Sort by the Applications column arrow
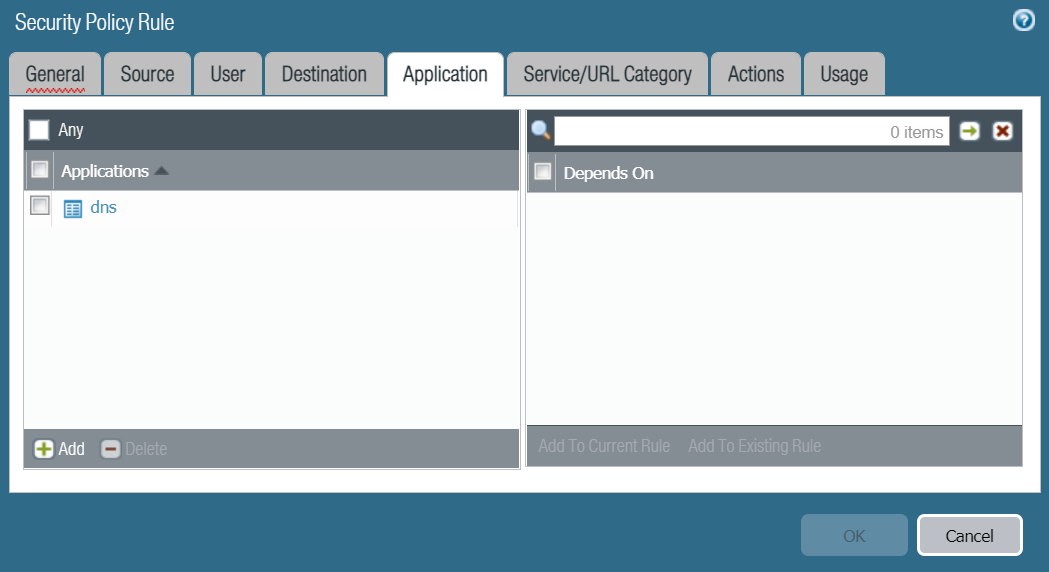The height and width of the screenshot is (572, 1049). tap(162, 172)
